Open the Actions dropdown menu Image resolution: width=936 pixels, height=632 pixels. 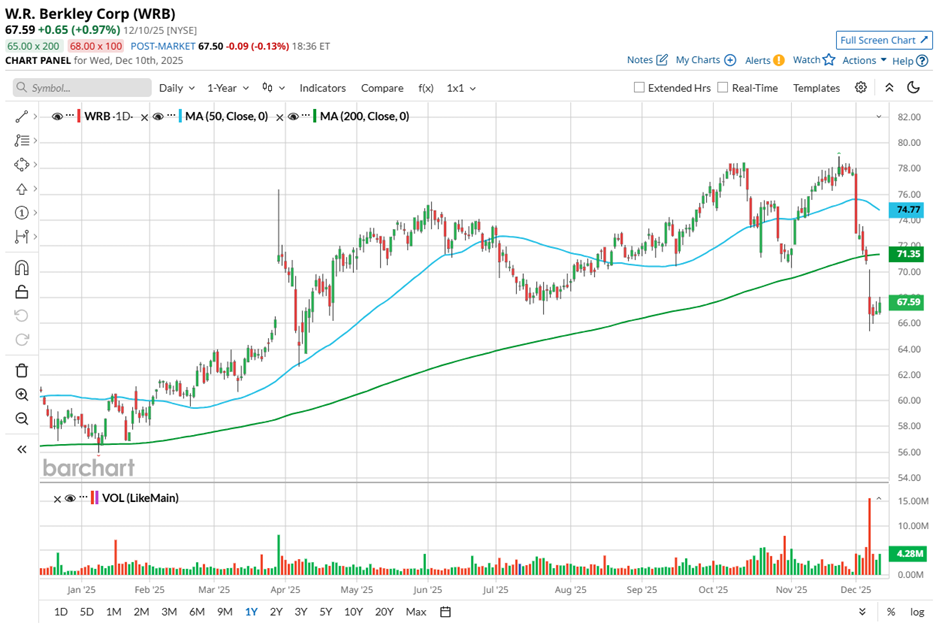coord(864,61)
